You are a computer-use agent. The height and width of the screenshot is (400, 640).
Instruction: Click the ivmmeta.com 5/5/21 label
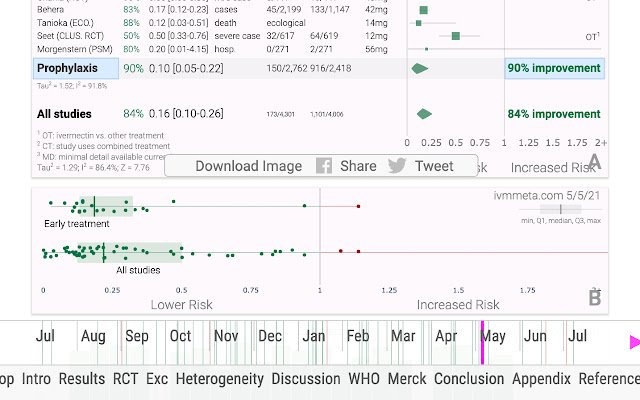coord(547,196)
